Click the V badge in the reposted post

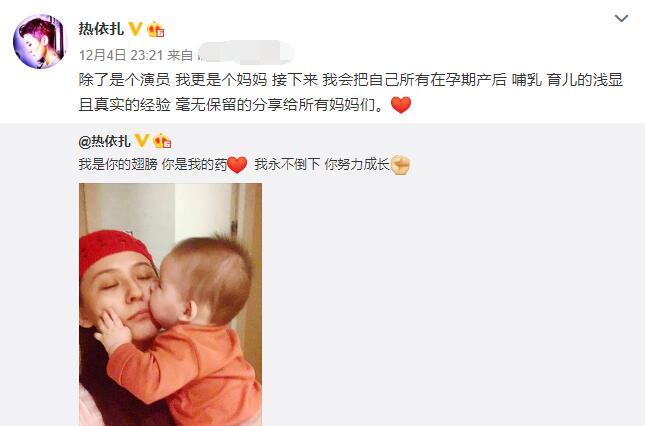tap(142, 141)
